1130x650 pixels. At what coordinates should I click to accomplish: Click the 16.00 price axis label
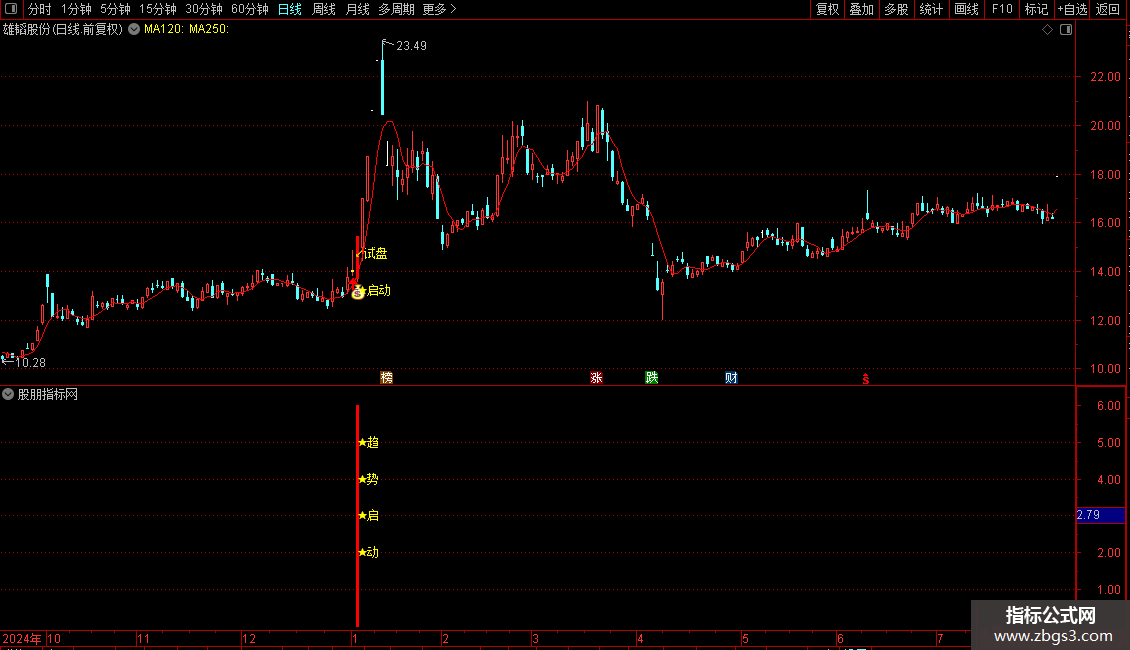(1105, 223)
